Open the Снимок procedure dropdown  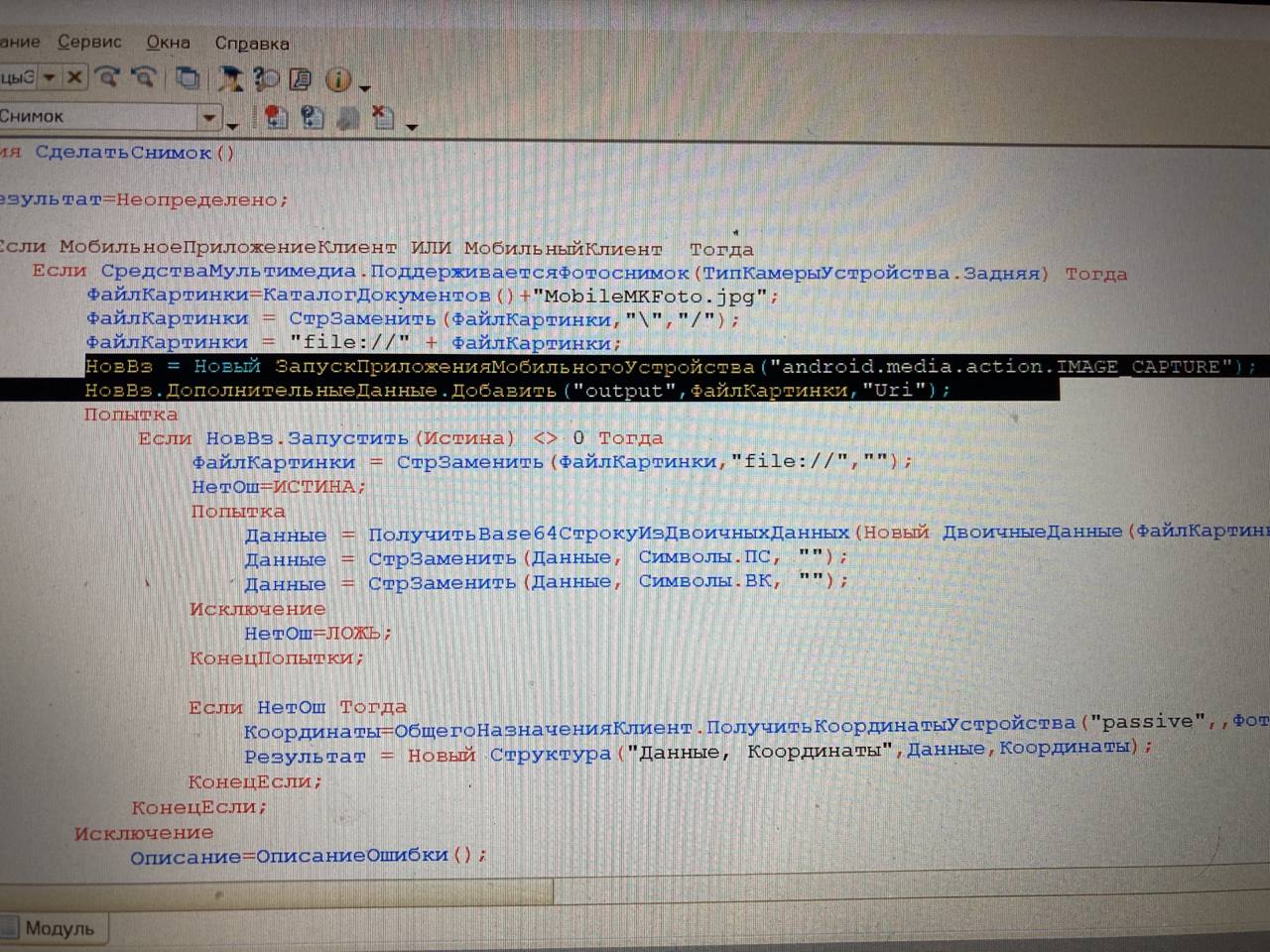[208, 118]
